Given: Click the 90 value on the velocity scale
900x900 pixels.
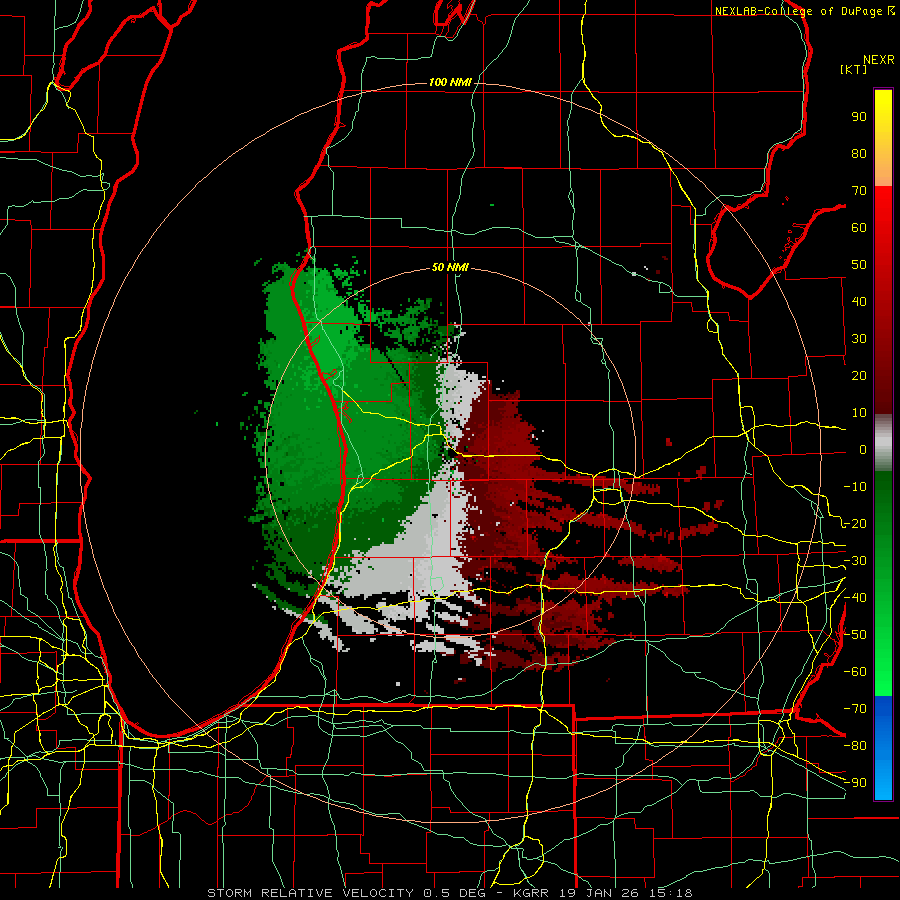Looking at the screenshot, I should click(x=859, y=117).
